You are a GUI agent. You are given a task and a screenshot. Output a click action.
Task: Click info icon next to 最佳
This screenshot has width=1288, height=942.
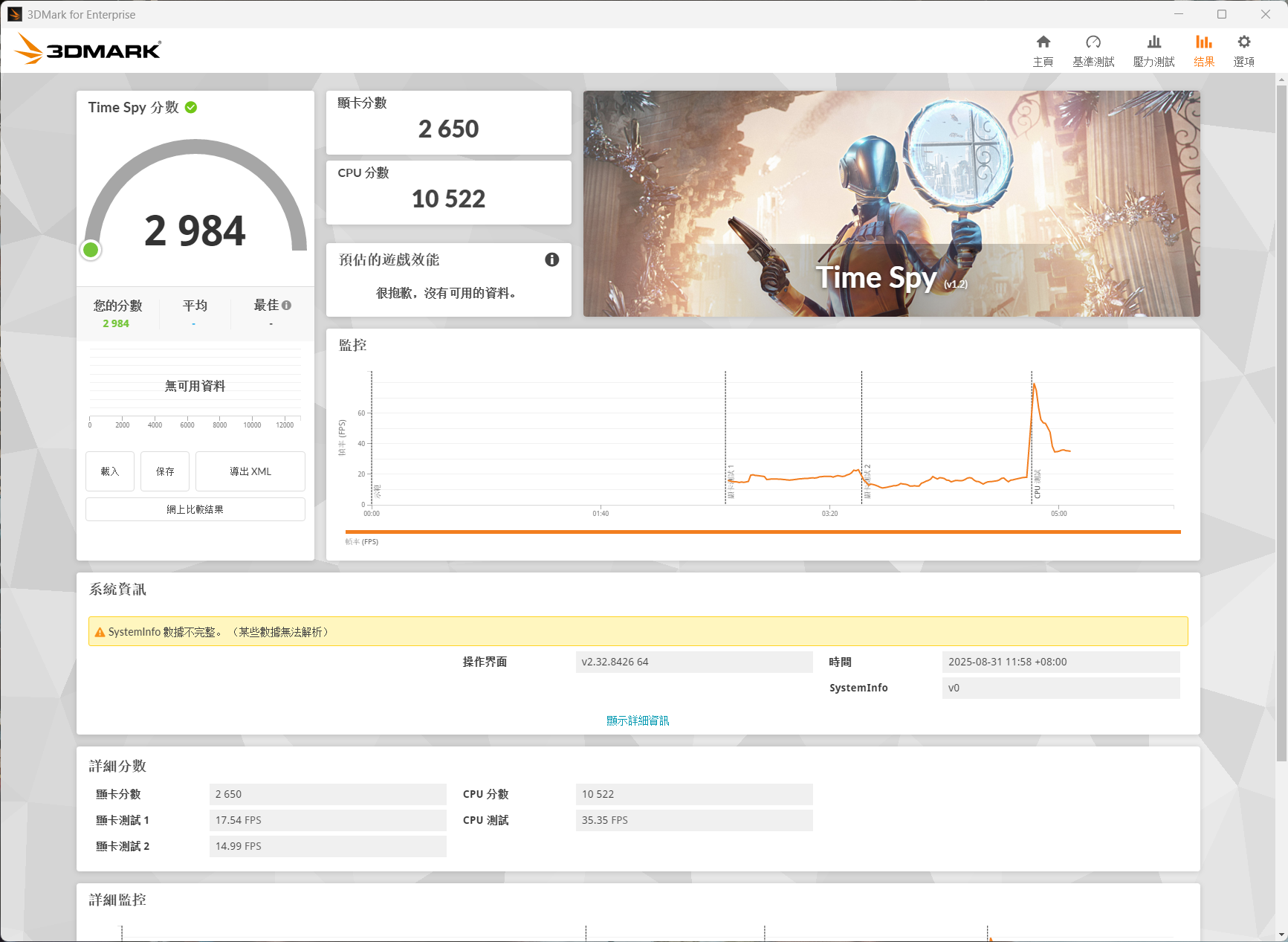[x=287, y=305]
